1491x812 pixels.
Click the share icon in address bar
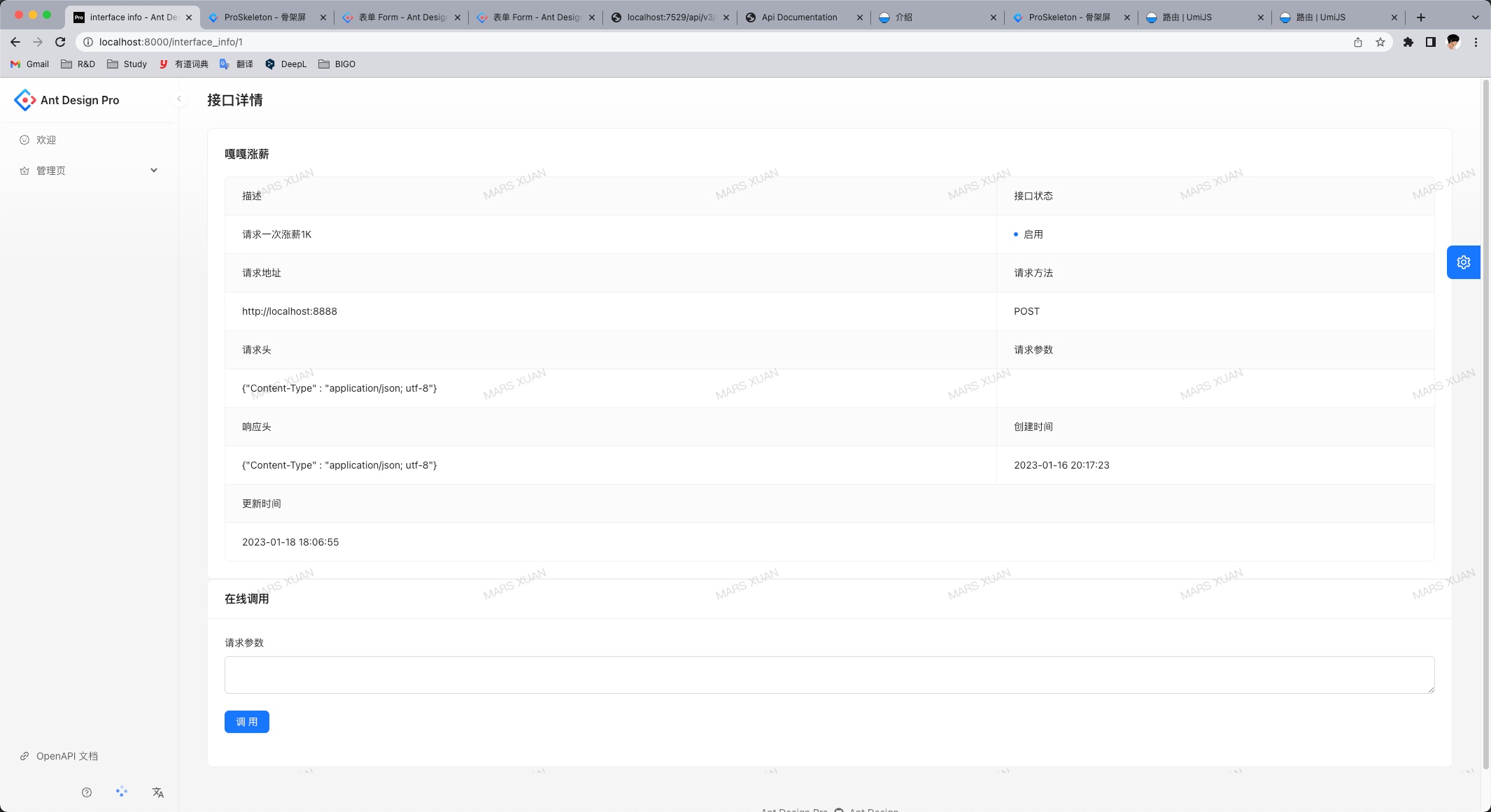pyautogui.click(x=1358, y=42)
